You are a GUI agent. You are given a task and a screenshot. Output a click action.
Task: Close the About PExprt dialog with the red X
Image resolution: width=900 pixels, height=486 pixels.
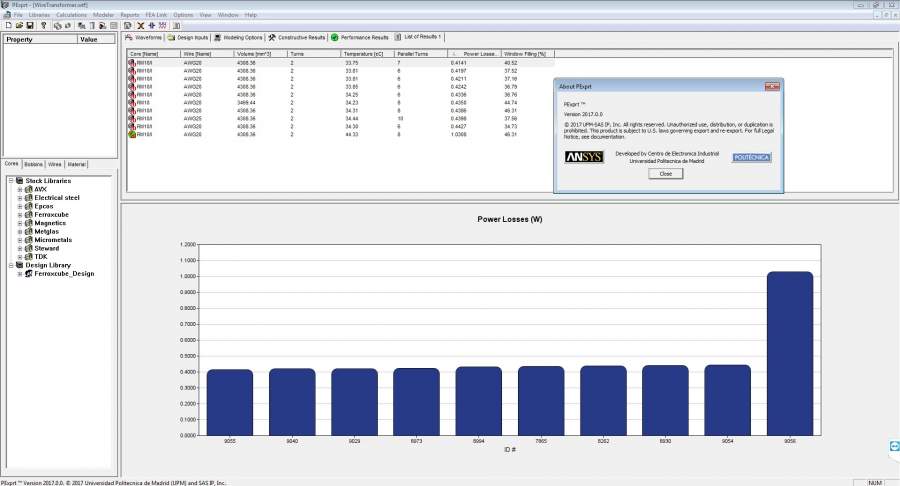pyautogui.click(x=772, y=87)
